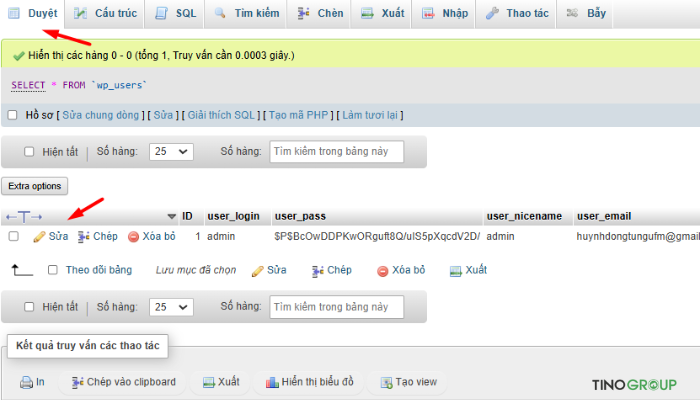Click Xuất icon for selected items

coord(455,271)
